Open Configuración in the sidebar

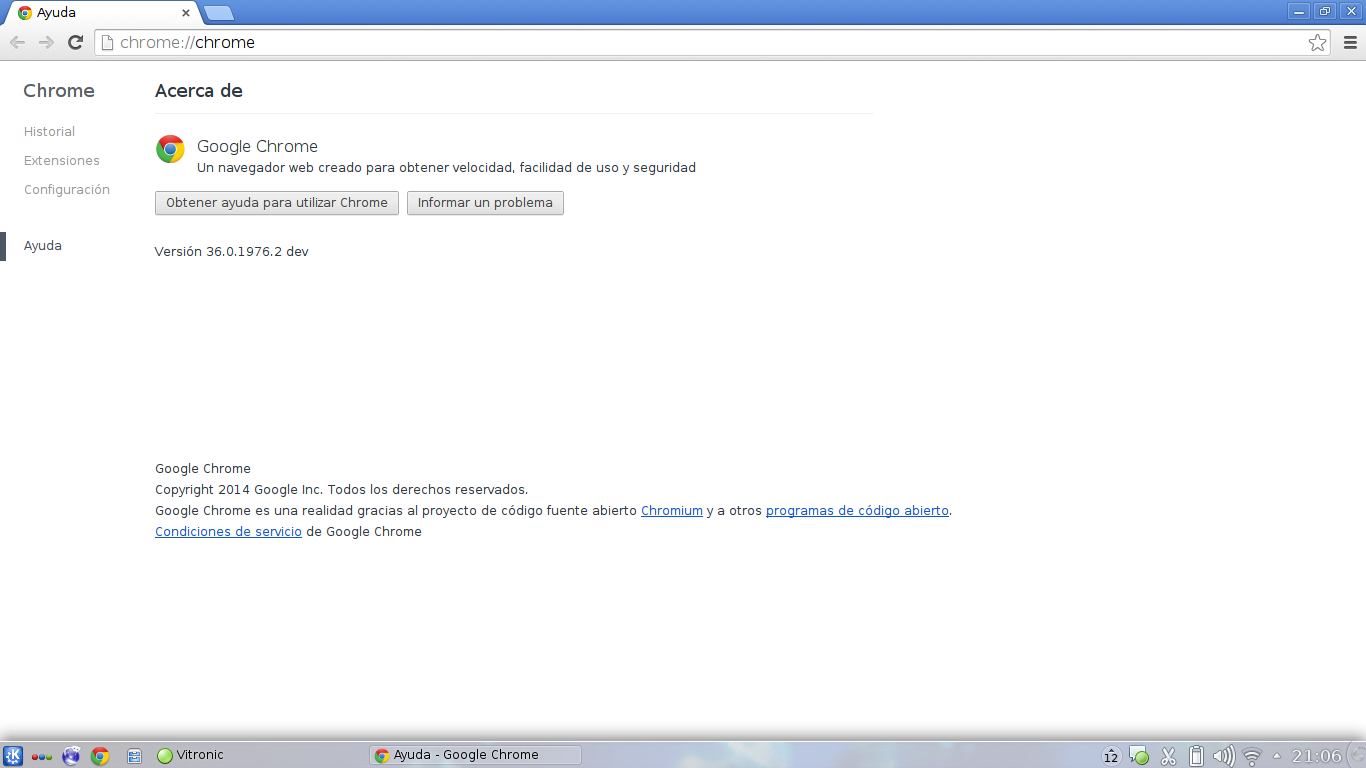click(67, 189)
